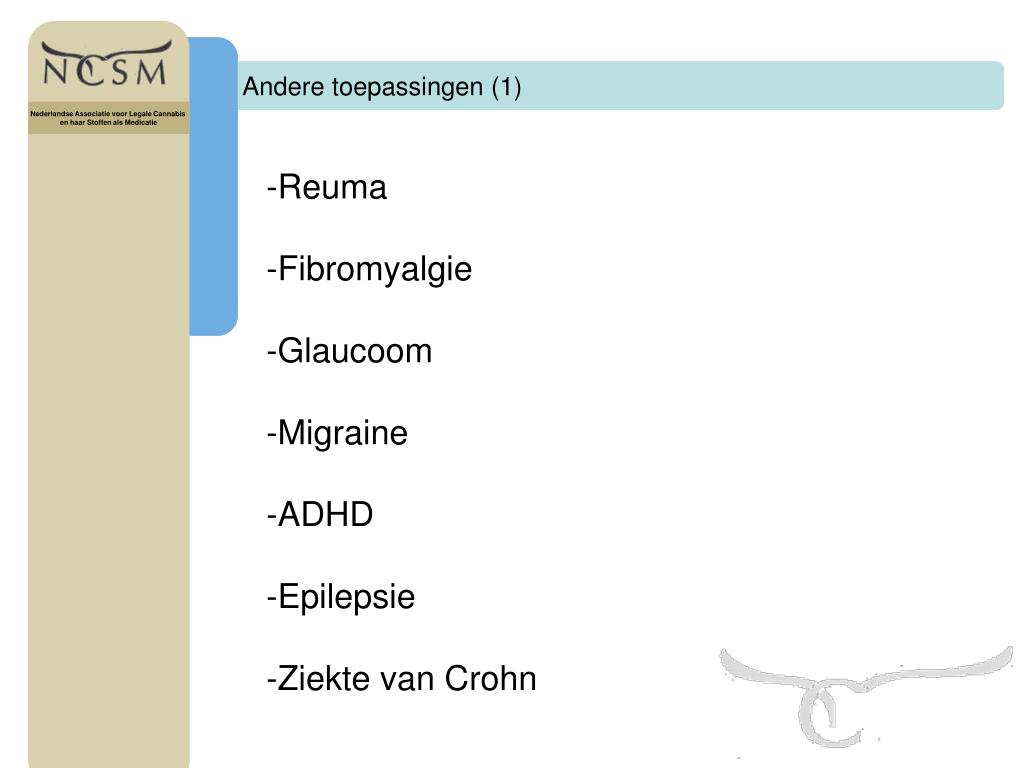Select the '-ADHD' bullet
Screen dimensions: 1024x768
pyautogui.click(x=319, y=515)
